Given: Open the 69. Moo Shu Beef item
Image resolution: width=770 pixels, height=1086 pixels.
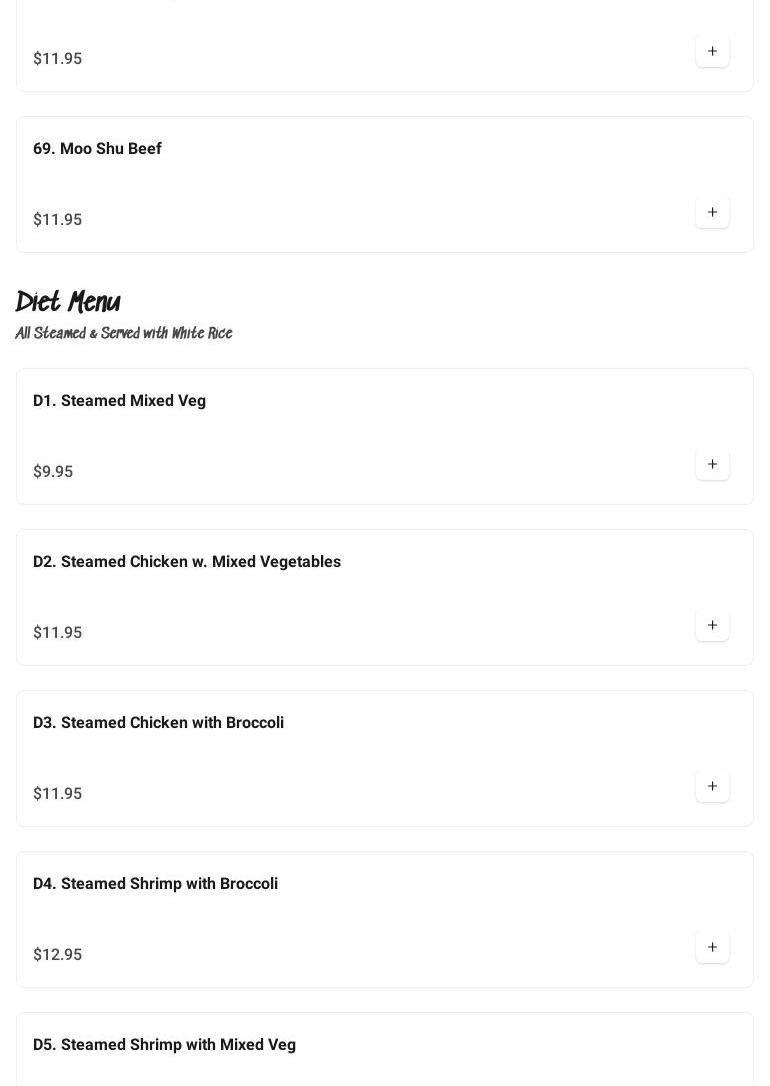Looking at the screenshot, I should point(97,149).
